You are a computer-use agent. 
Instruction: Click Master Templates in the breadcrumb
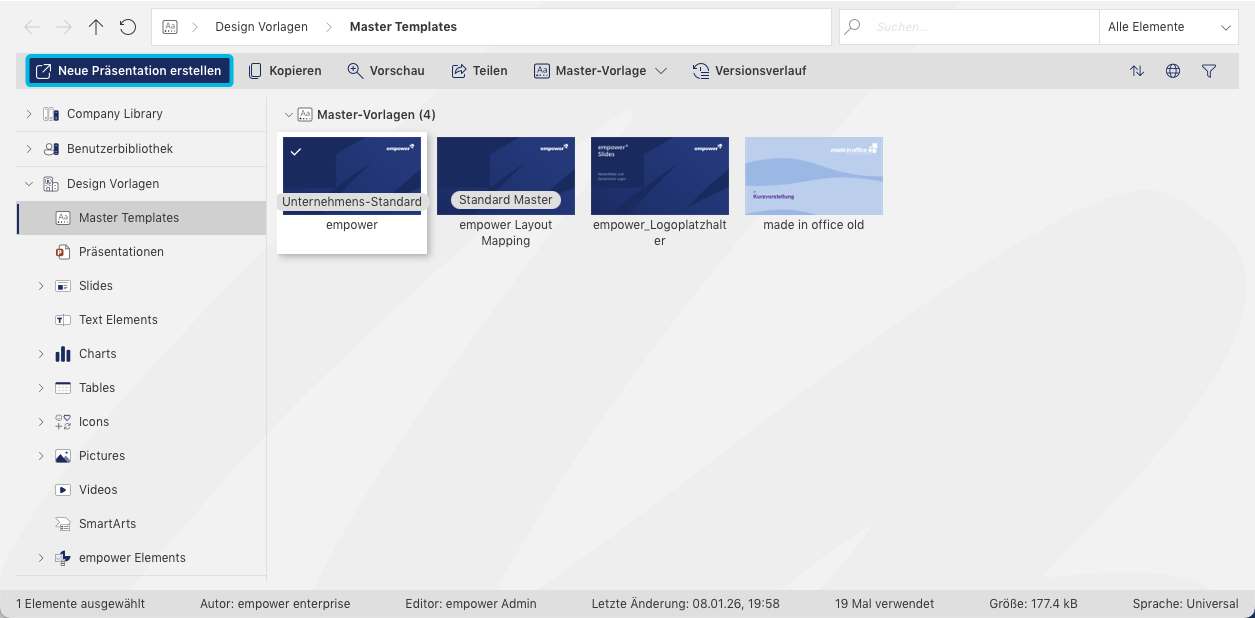point(403,27)
